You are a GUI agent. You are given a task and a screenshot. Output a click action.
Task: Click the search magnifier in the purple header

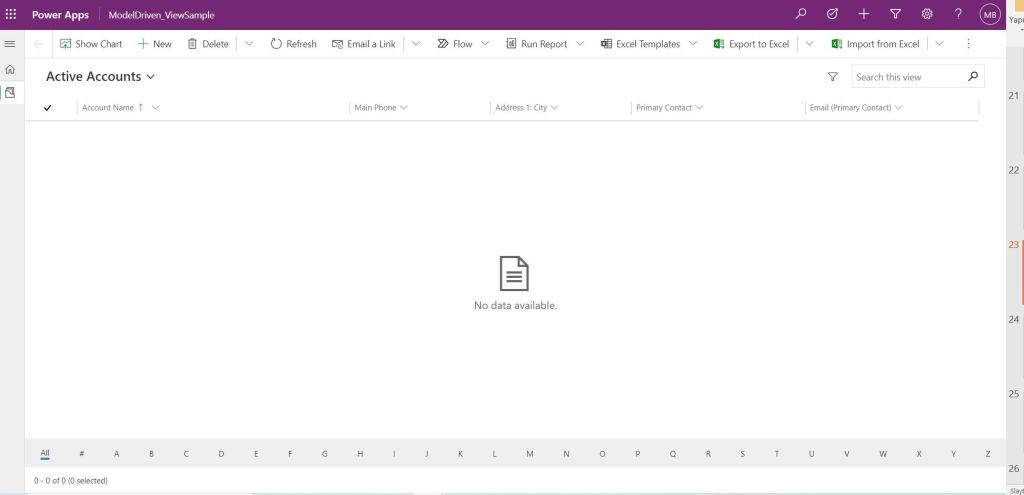(800, 15)
